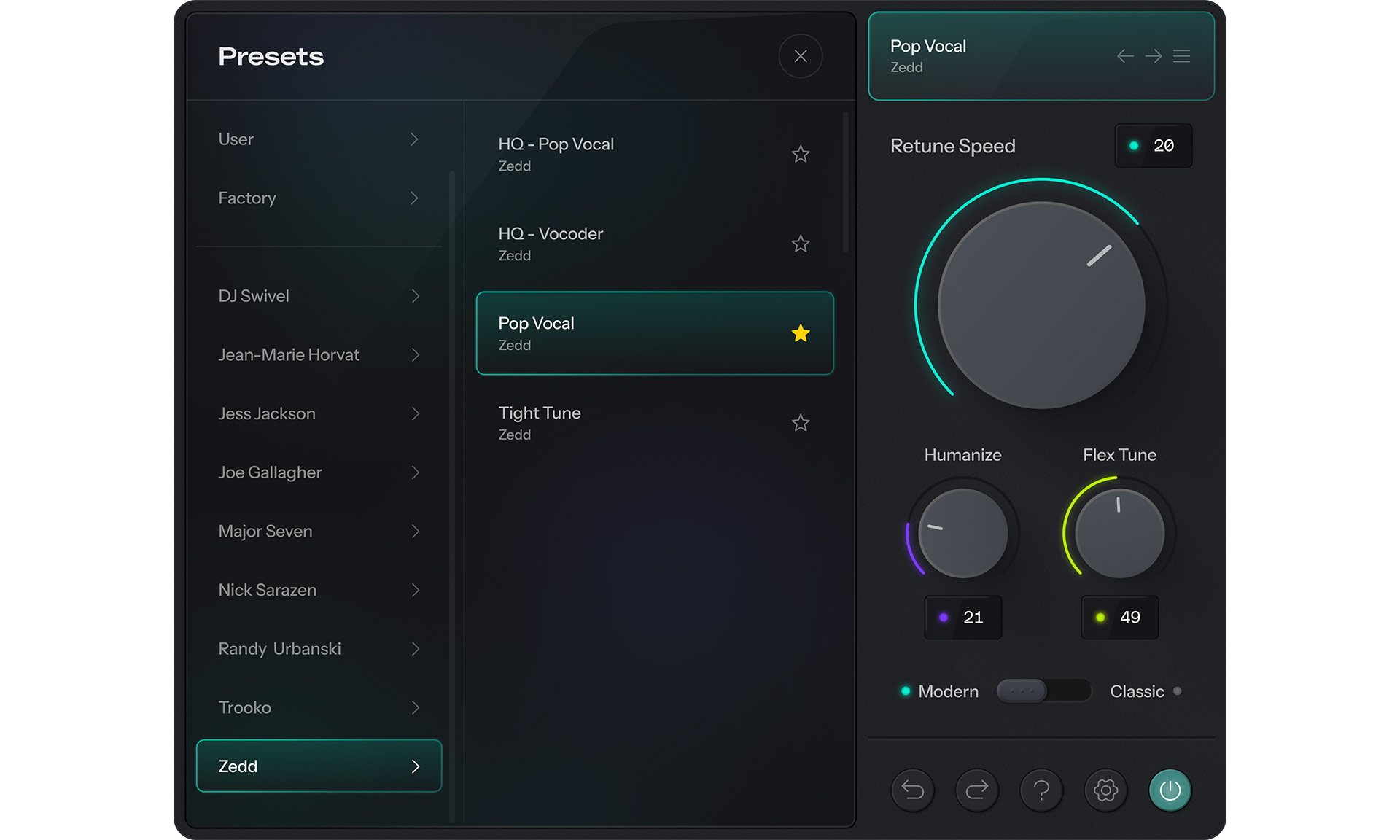The width and height of the screenshot is (1400, 840).
Task: Click the redo arrow button
Action: pos(976,790)
